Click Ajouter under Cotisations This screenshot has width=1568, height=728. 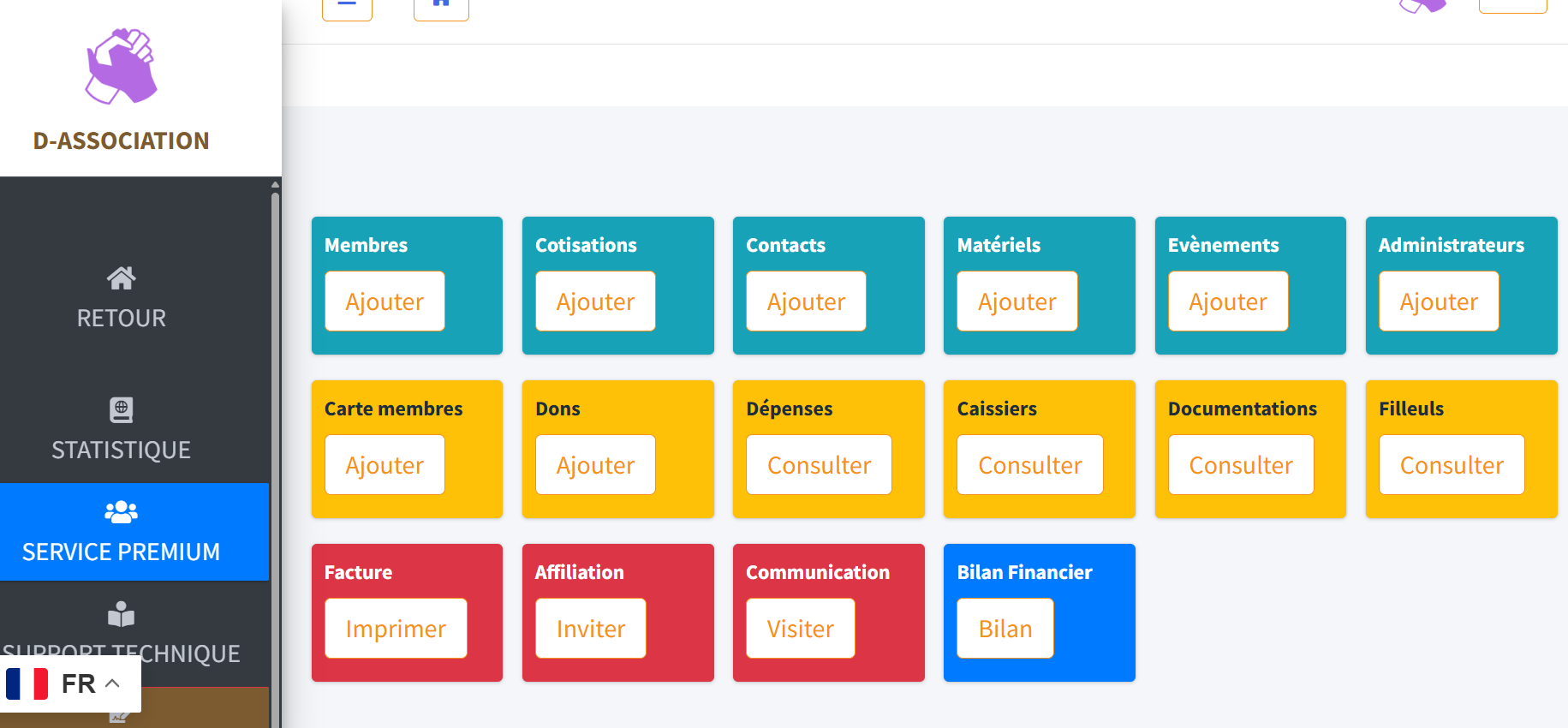[x=595, y=301]
